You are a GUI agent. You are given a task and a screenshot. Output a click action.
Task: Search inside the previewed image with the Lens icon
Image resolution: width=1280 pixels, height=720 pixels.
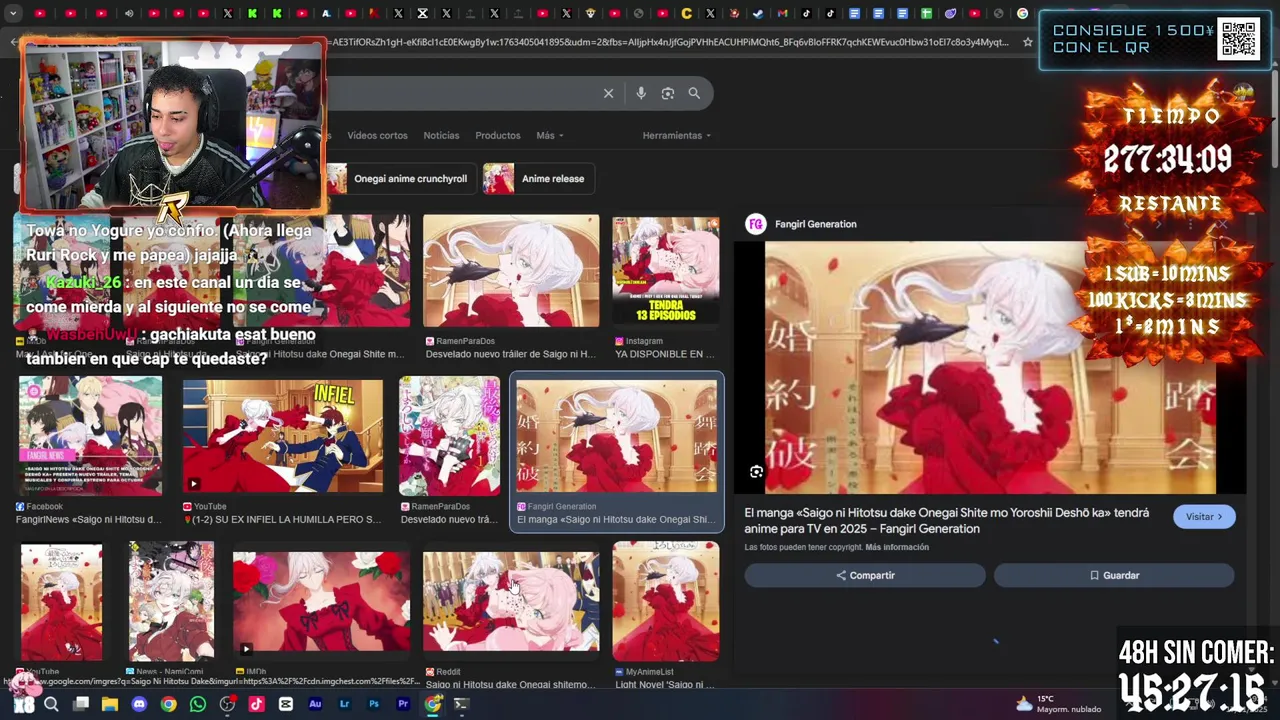coord(756,472)
